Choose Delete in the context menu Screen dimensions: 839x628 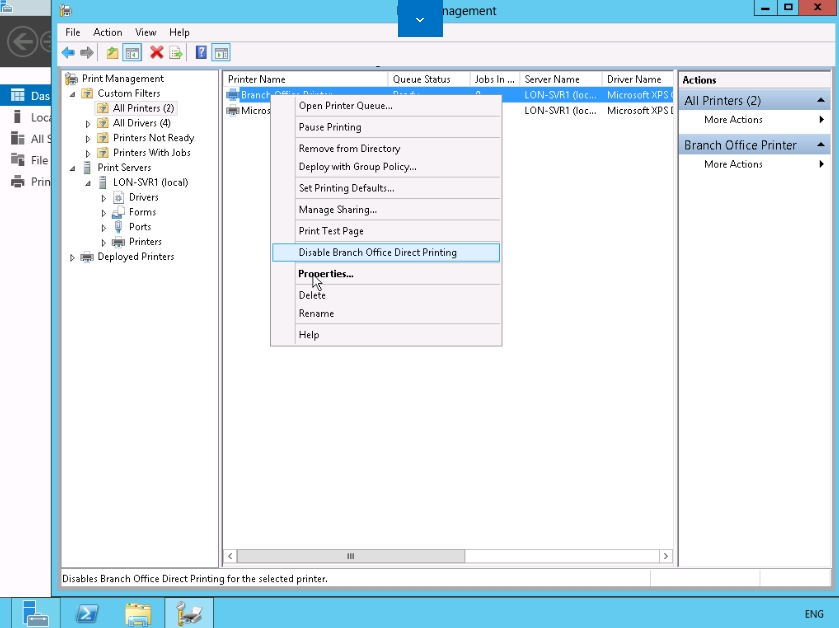(x=386, y=295)
